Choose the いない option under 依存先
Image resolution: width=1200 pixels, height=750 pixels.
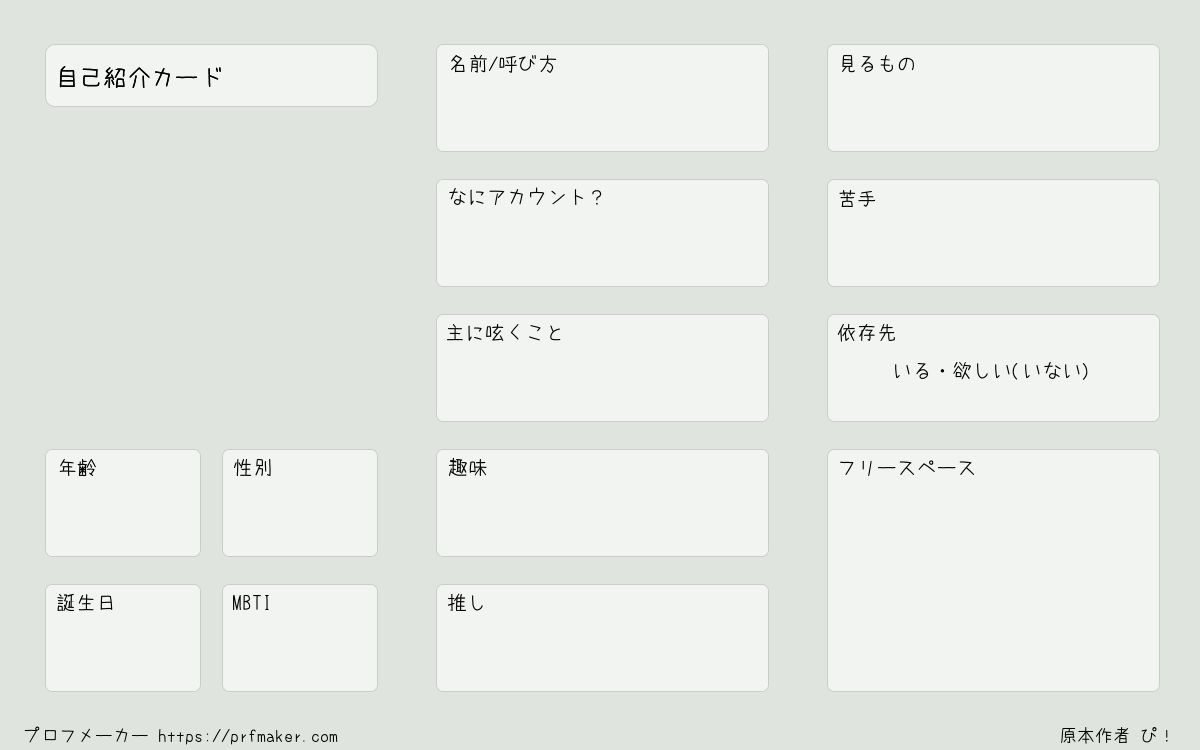(1050, 371)
